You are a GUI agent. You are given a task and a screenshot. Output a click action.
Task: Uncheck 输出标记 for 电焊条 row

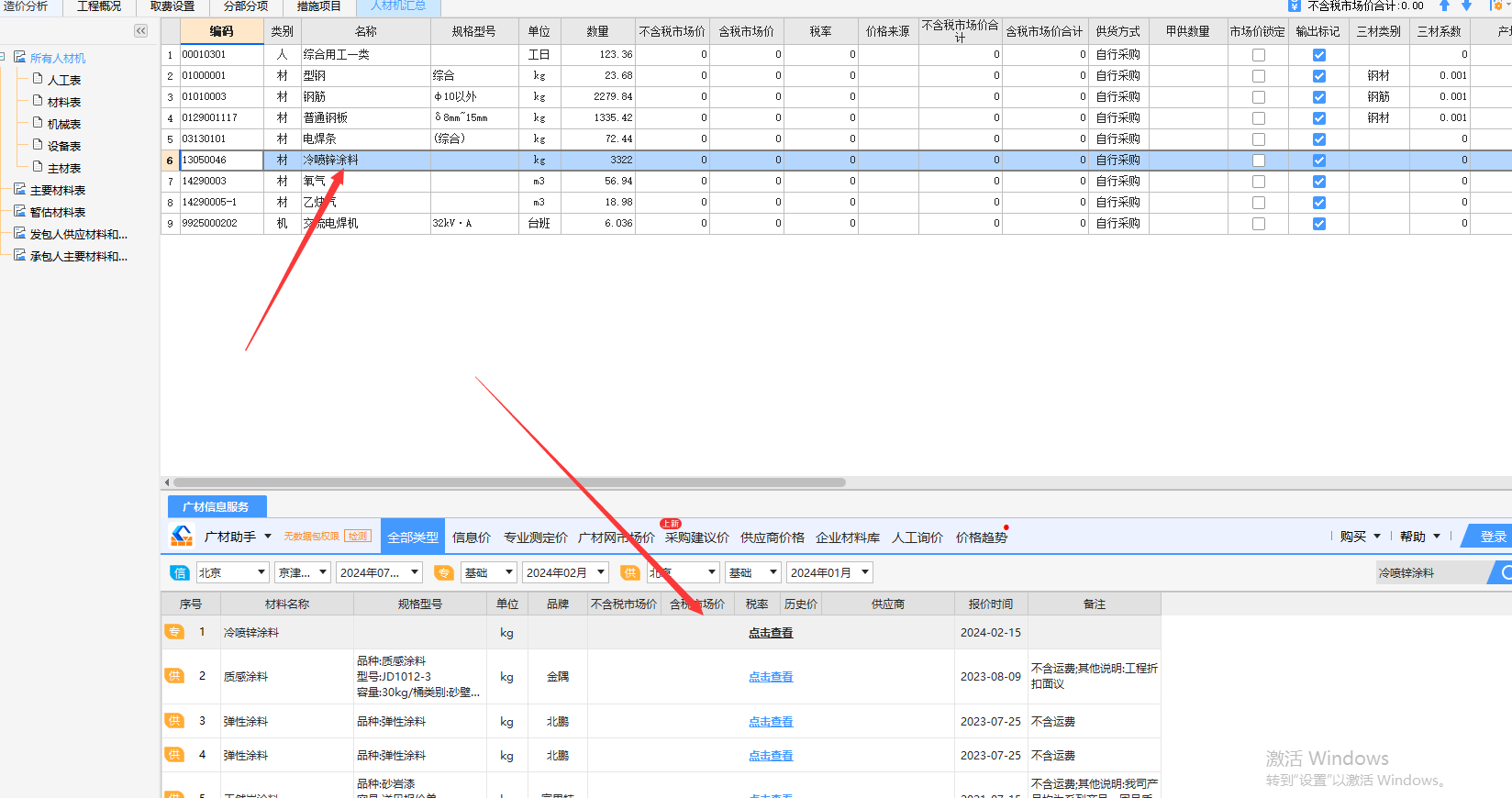tap(1319, 139)
